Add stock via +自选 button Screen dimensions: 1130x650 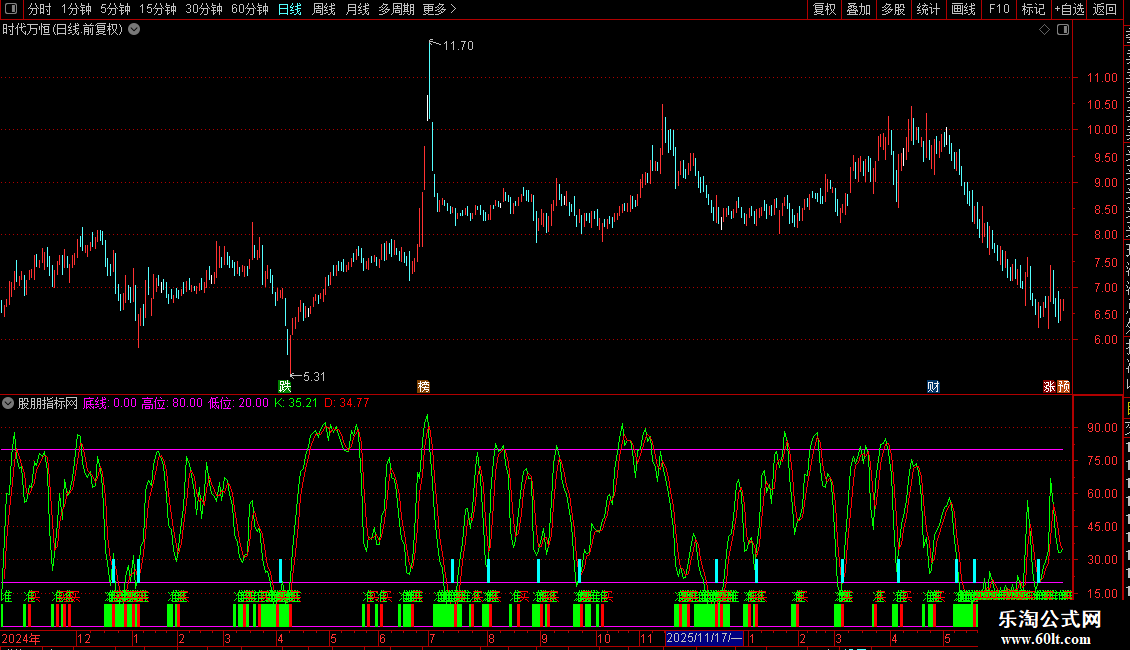[x=1069, y=9]
